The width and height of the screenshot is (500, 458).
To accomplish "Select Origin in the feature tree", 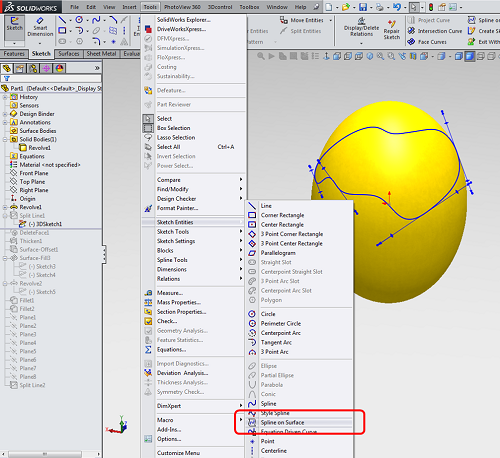I will coord(27,199).
